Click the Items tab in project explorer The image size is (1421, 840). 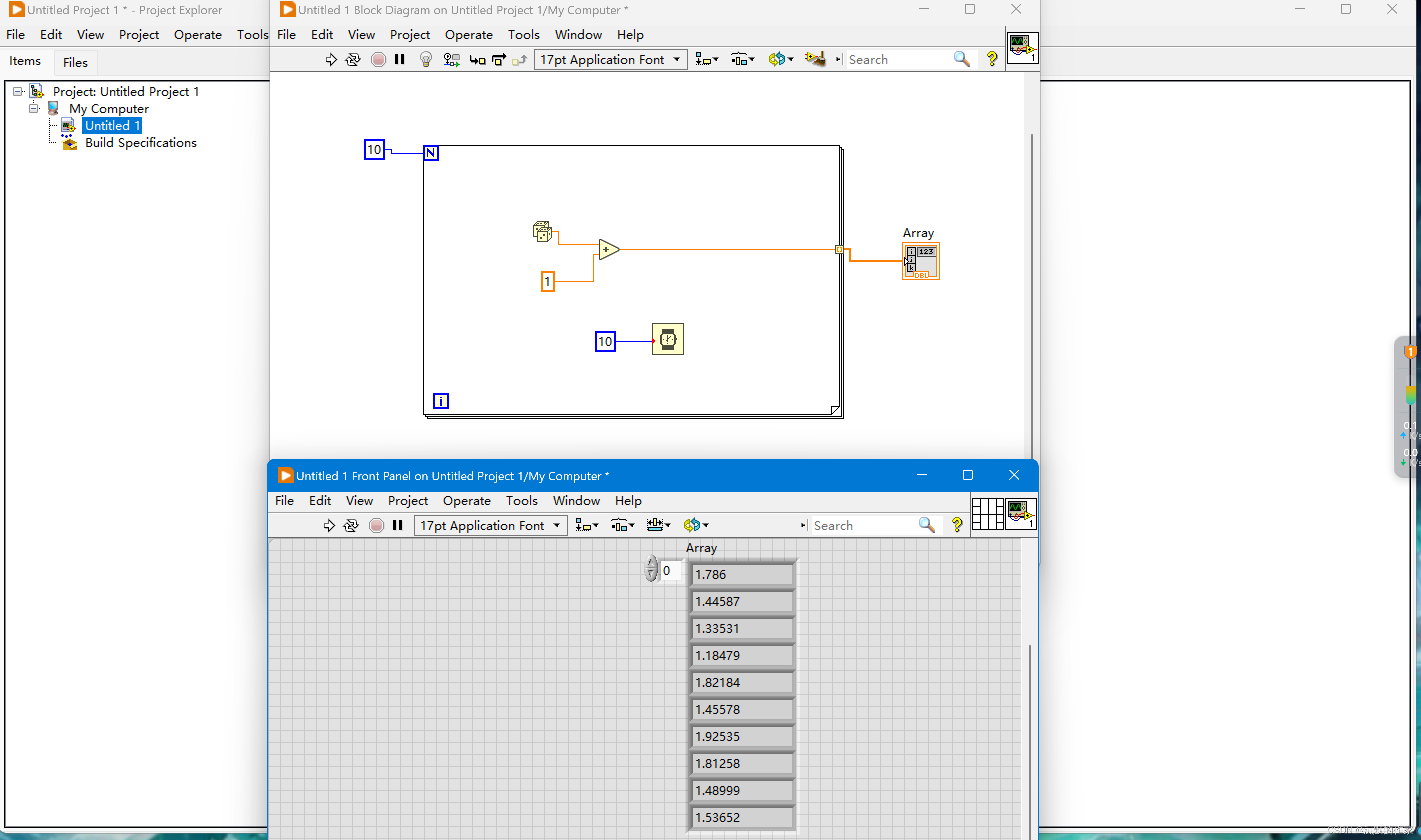pos(25,61)
